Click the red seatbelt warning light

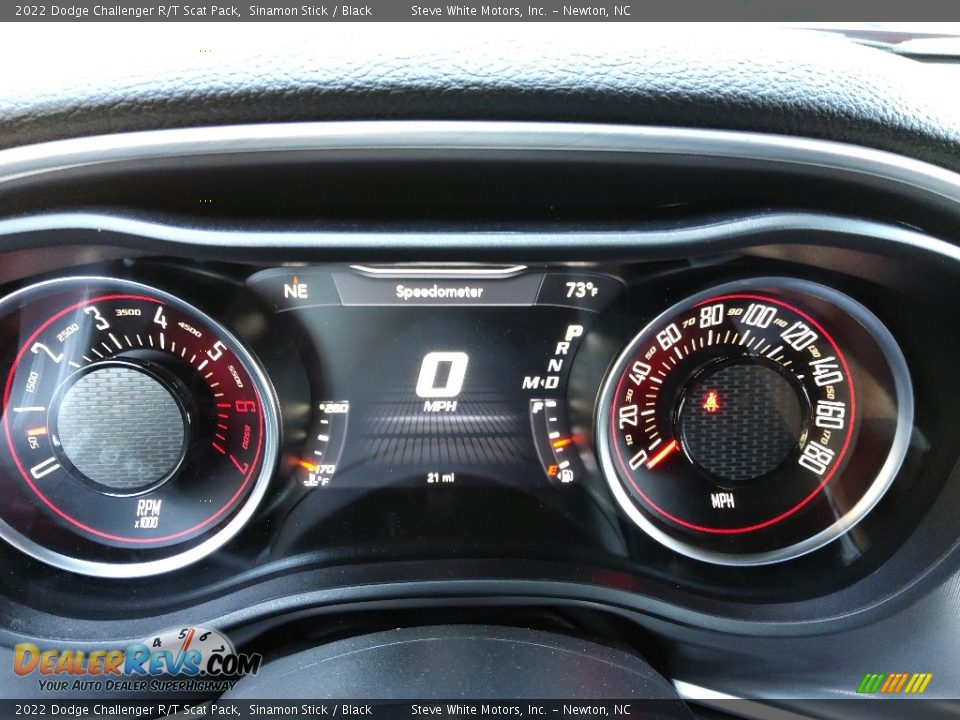click(x=711, y=402)
